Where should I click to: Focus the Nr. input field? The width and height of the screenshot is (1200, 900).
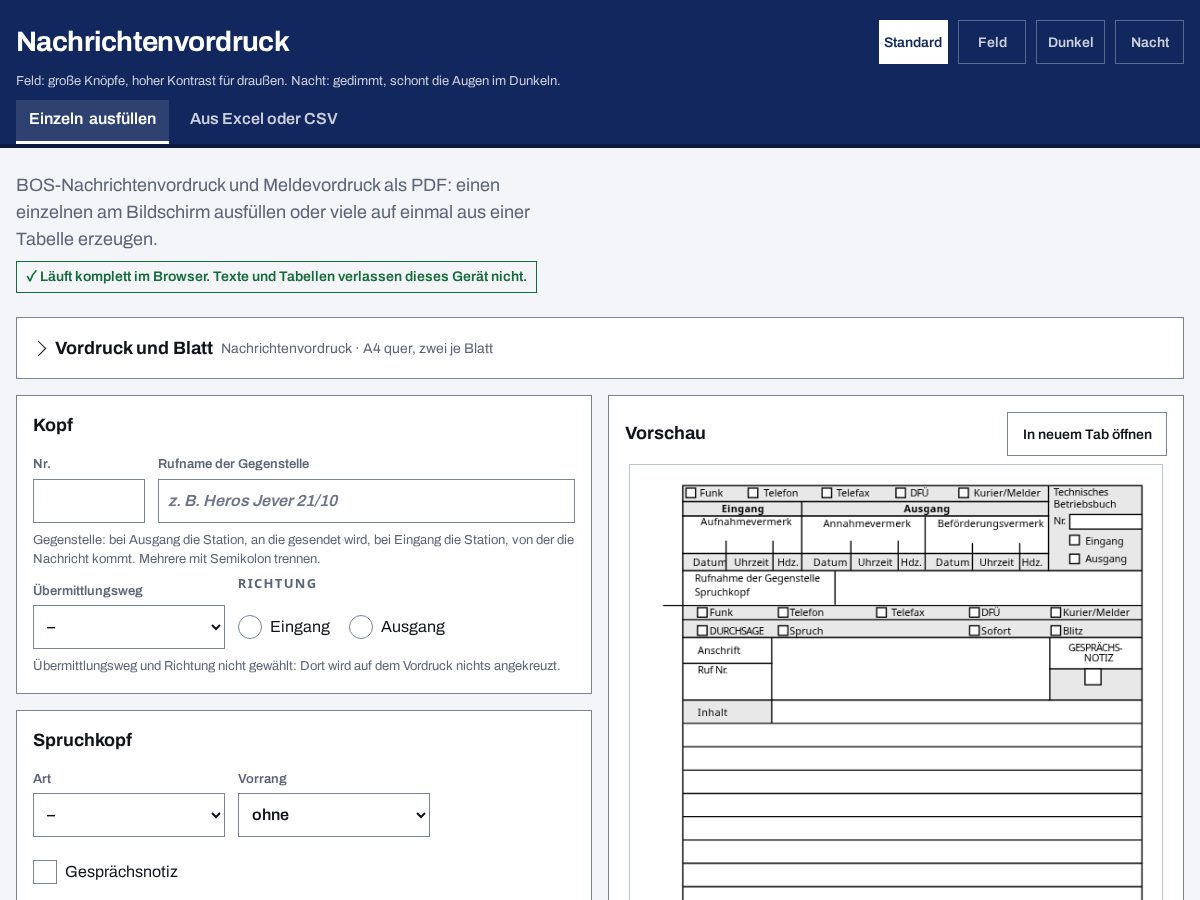click(89, 501)
